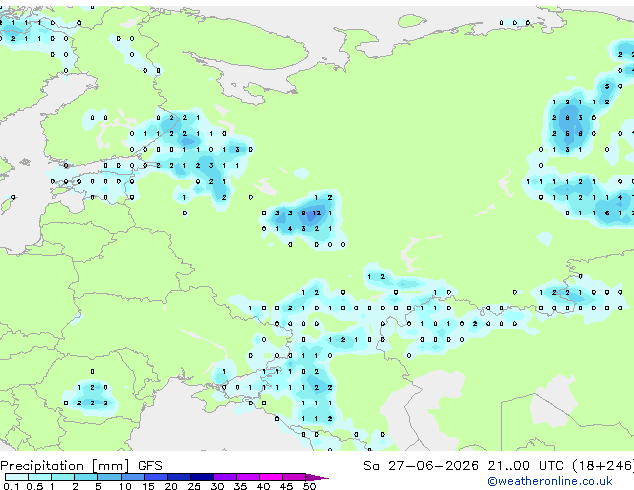Pick the lightest legend swatch between 0.1 and 0.5
634x490 pixels.
point(17,477)
